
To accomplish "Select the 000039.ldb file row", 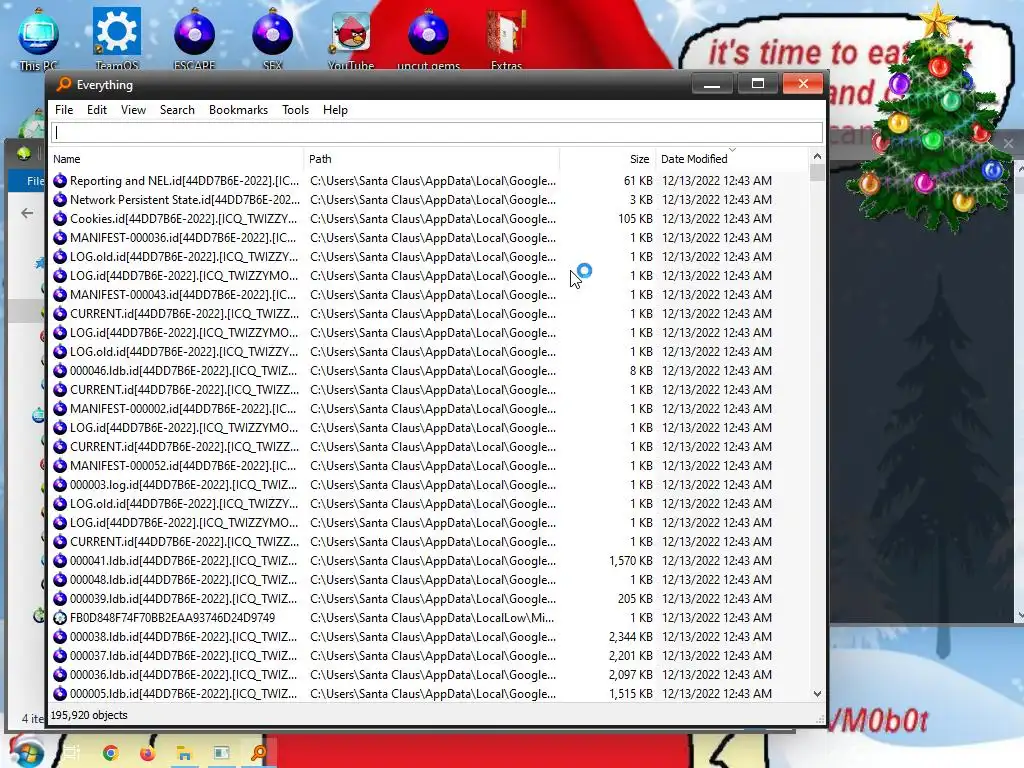I will [x=429, y=598].
